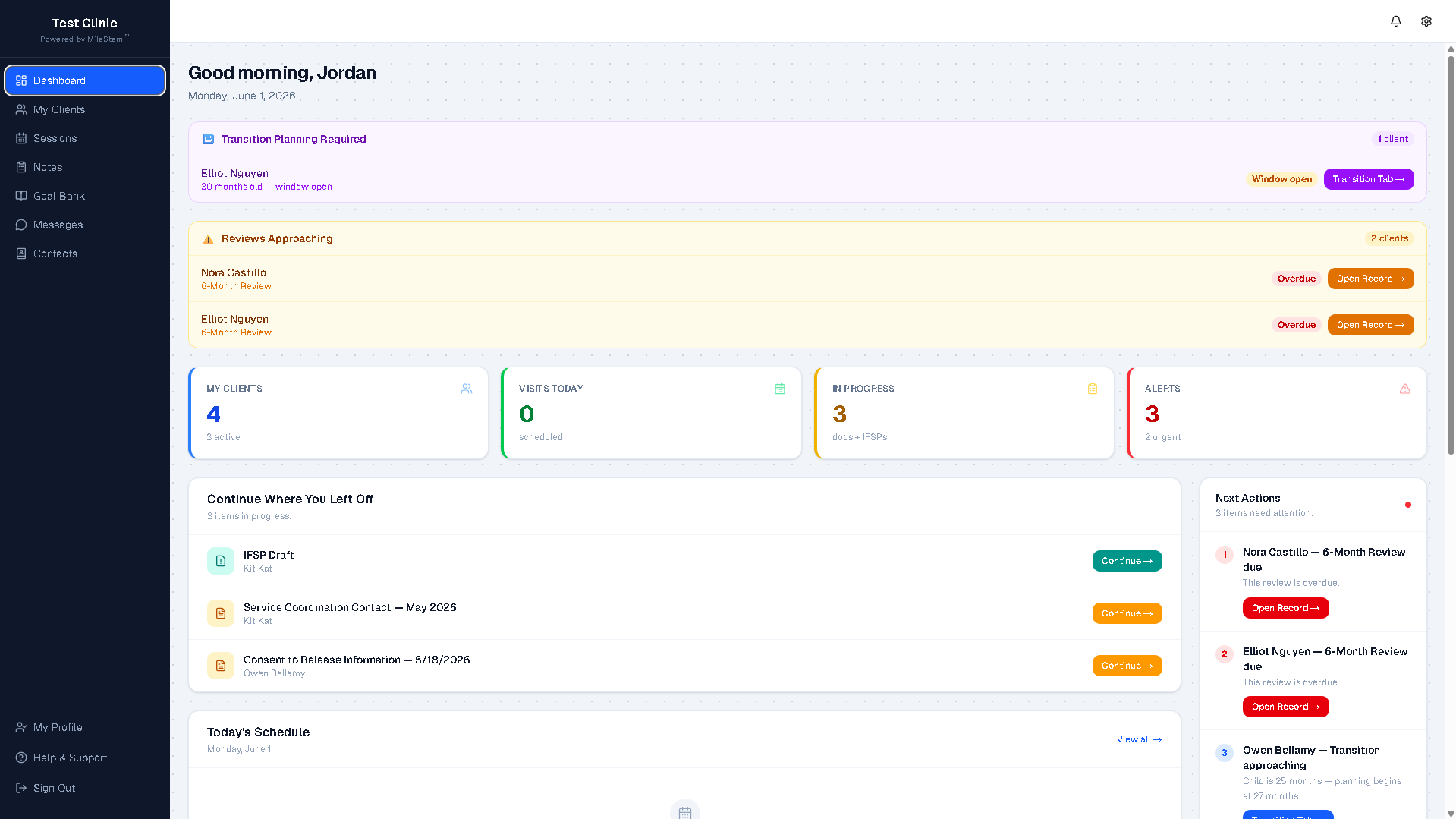
Task: Click Transition Tab button for Elliot Nguyen
Action: tap(1368, 179)
